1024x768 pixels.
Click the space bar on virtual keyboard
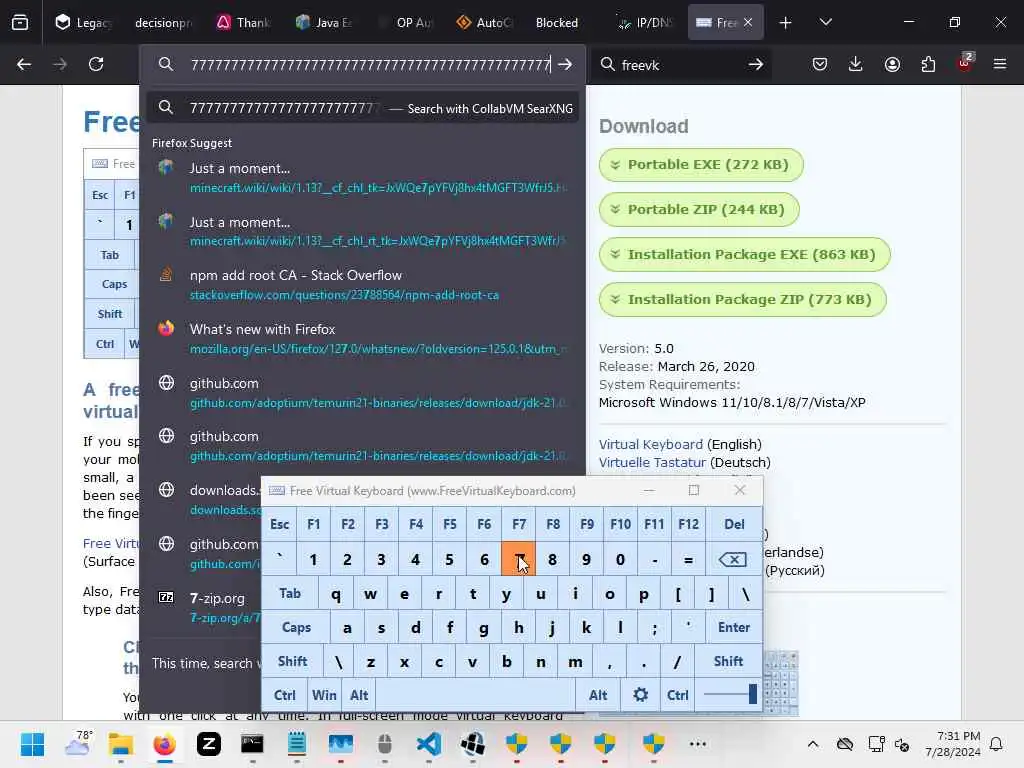point(476,695)
